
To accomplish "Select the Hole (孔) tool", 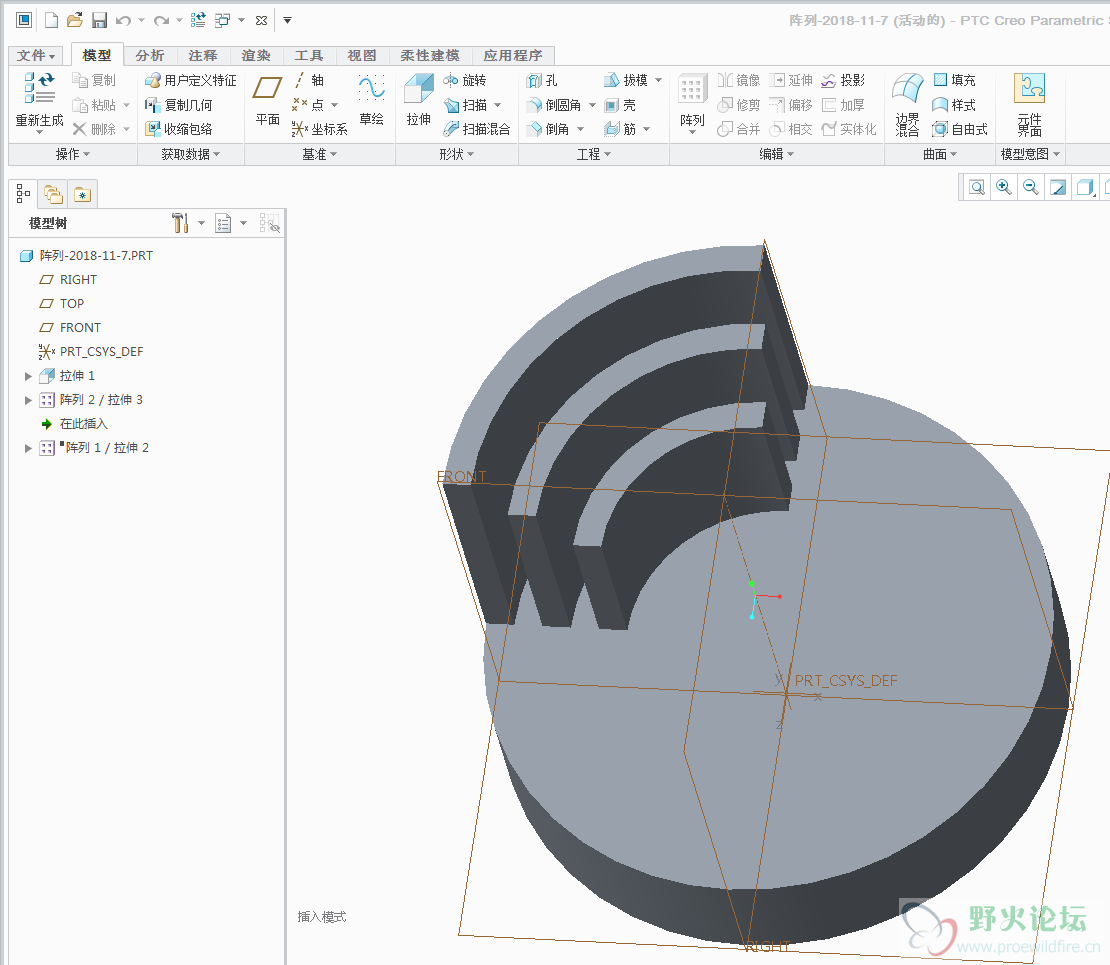I will [542, 81].
